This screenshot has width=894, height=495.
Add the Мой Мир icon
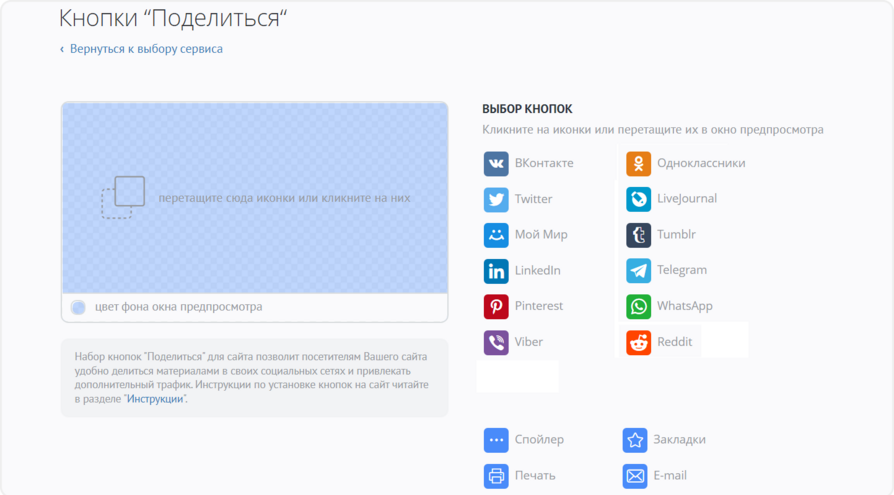click(496, 235)
